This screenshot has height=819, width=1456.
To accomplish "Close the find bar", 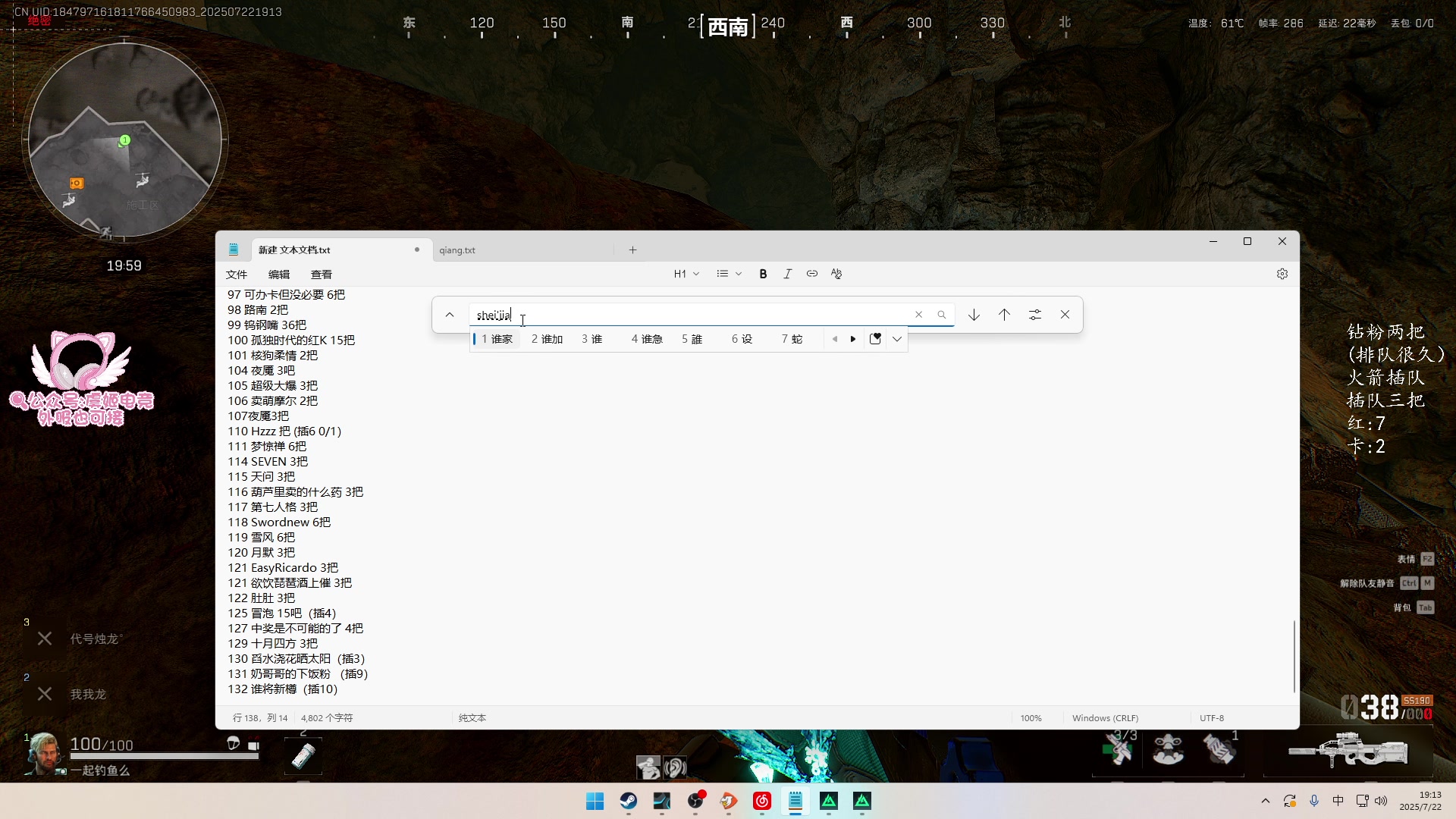I will point(1065,315).
